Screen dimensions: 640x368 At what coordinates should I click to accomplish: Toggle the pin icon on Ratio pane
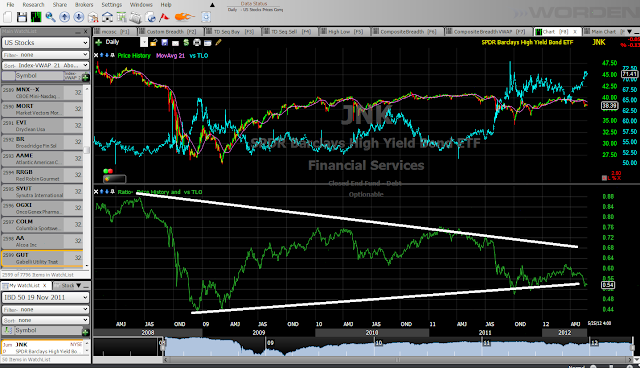pos(112,191)
